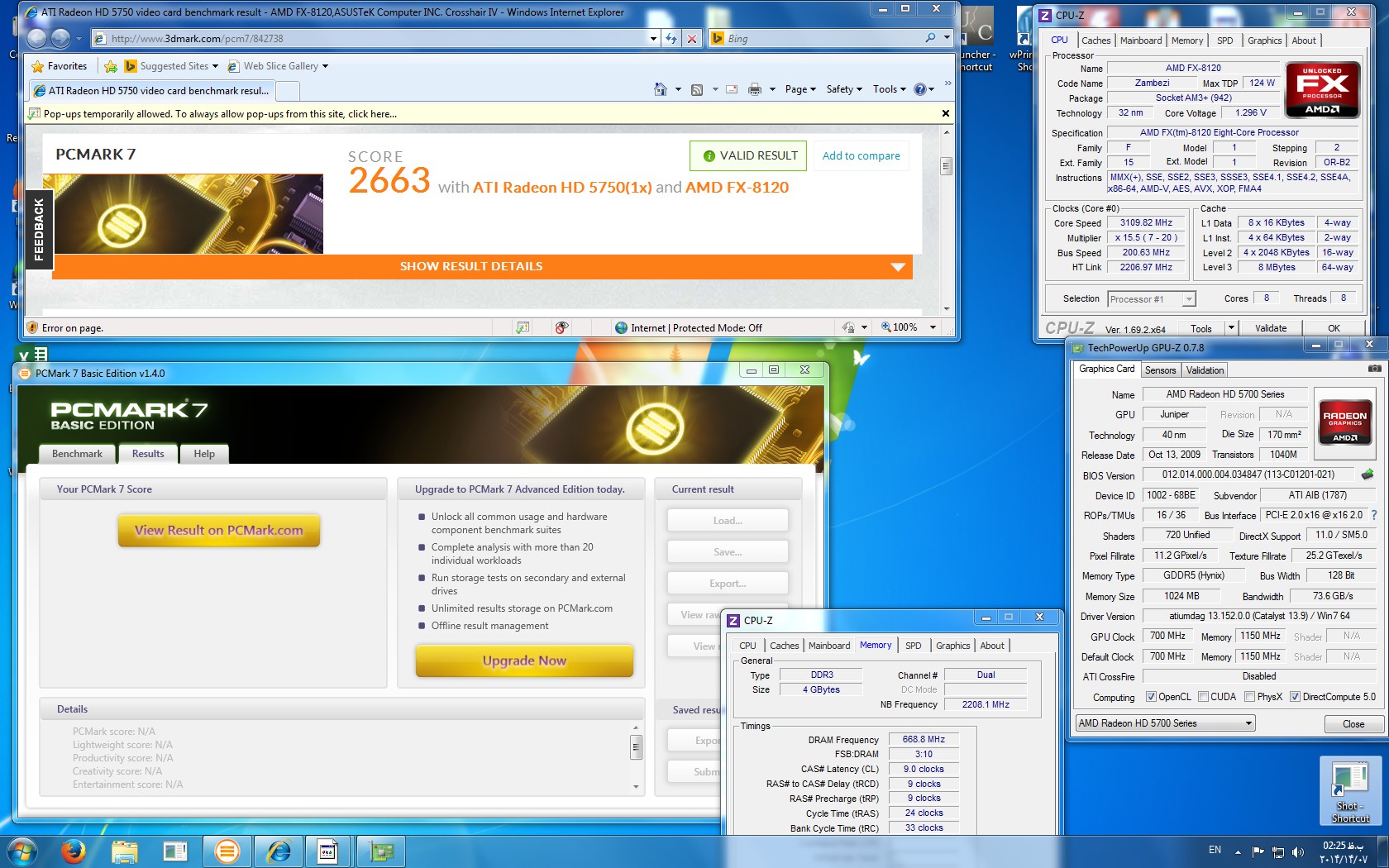This screenshot has height=868, width=1389.
Task: Switch to Caches tab in top CPU-Z window
Action: point(1095,41)
